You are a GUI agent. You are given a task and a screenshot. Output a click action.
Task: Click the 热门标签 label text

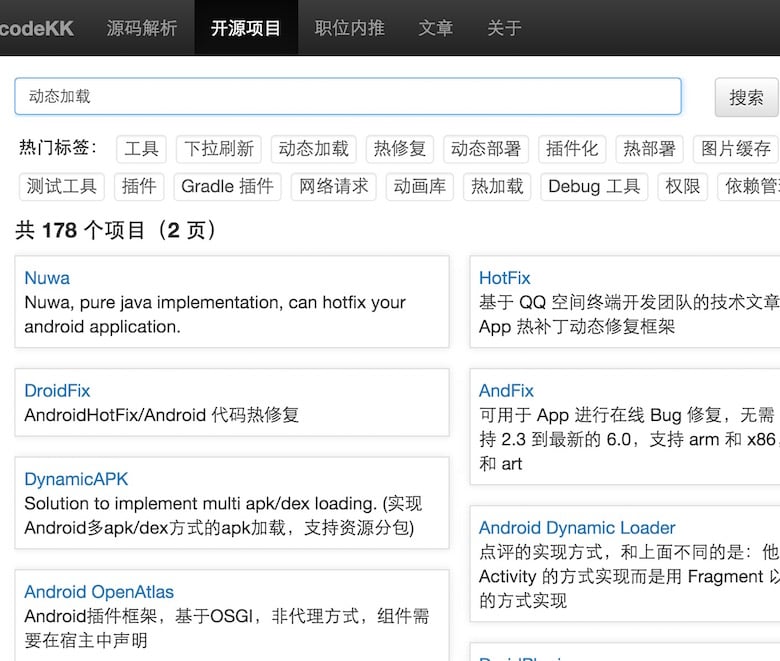tap(58, 148)
